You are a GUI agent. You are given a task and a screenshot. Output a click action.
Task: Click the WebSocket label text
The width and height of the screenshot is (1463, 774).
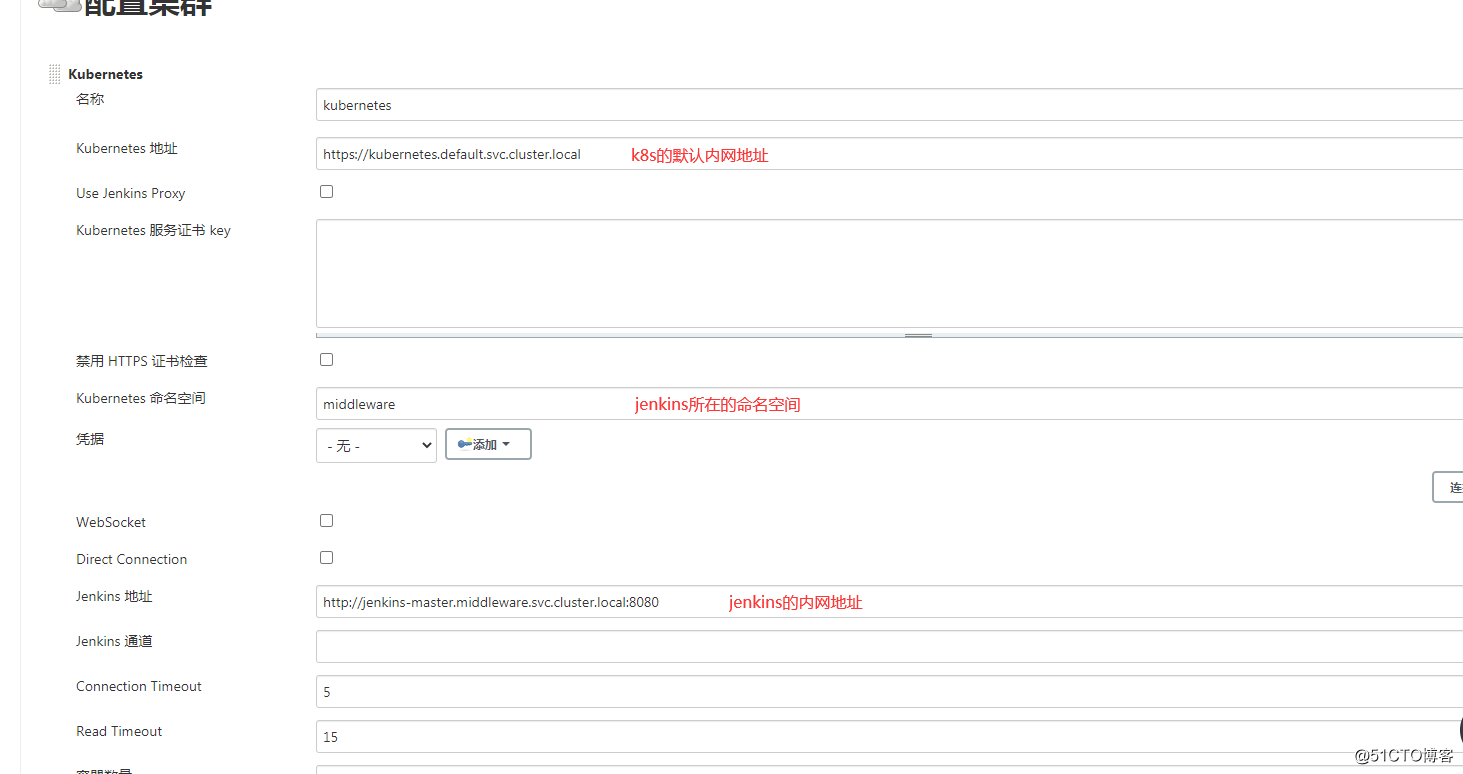111,522
